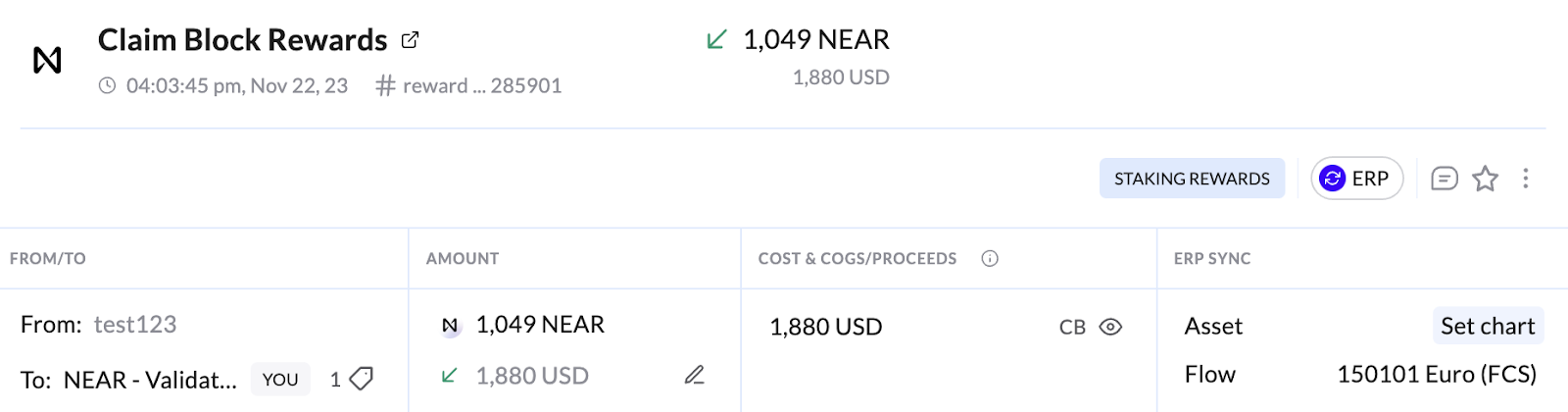Open the Claim Block Rewards external link icon

coord(410,40)
